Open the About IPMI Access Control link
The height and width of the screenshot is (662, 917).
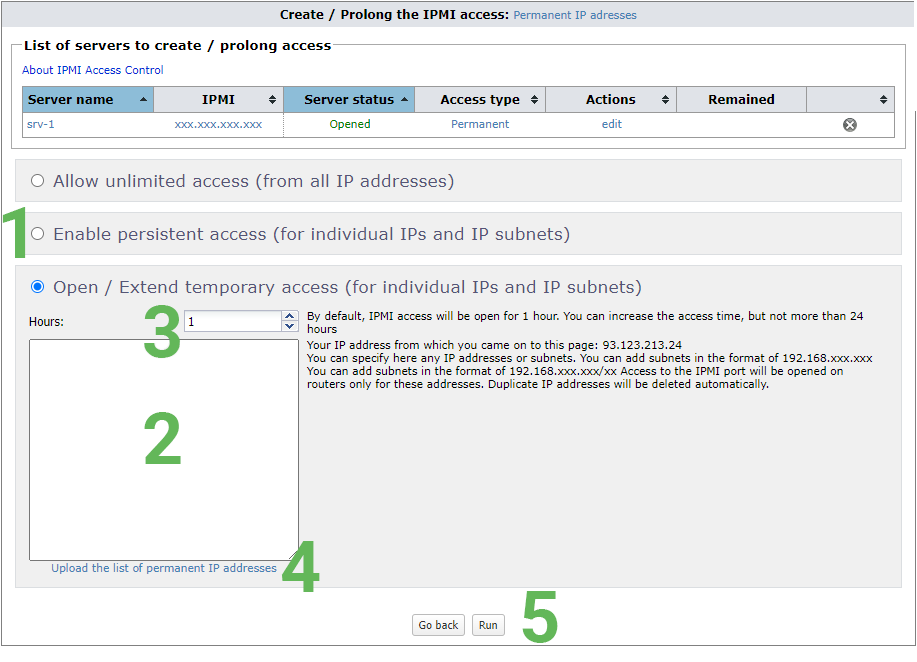pyautogui.click(x=92, y=70)
